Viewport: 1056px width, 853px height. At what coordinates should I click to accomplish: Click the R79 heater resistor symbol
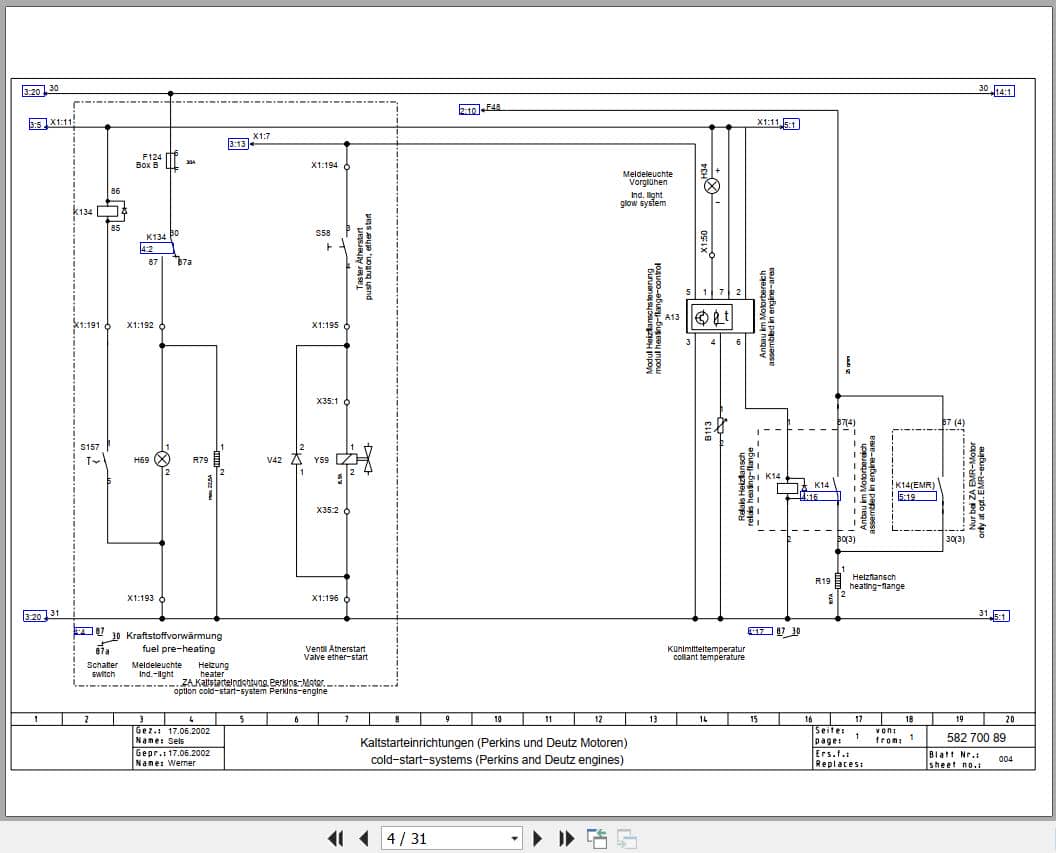tap(217, 459)
